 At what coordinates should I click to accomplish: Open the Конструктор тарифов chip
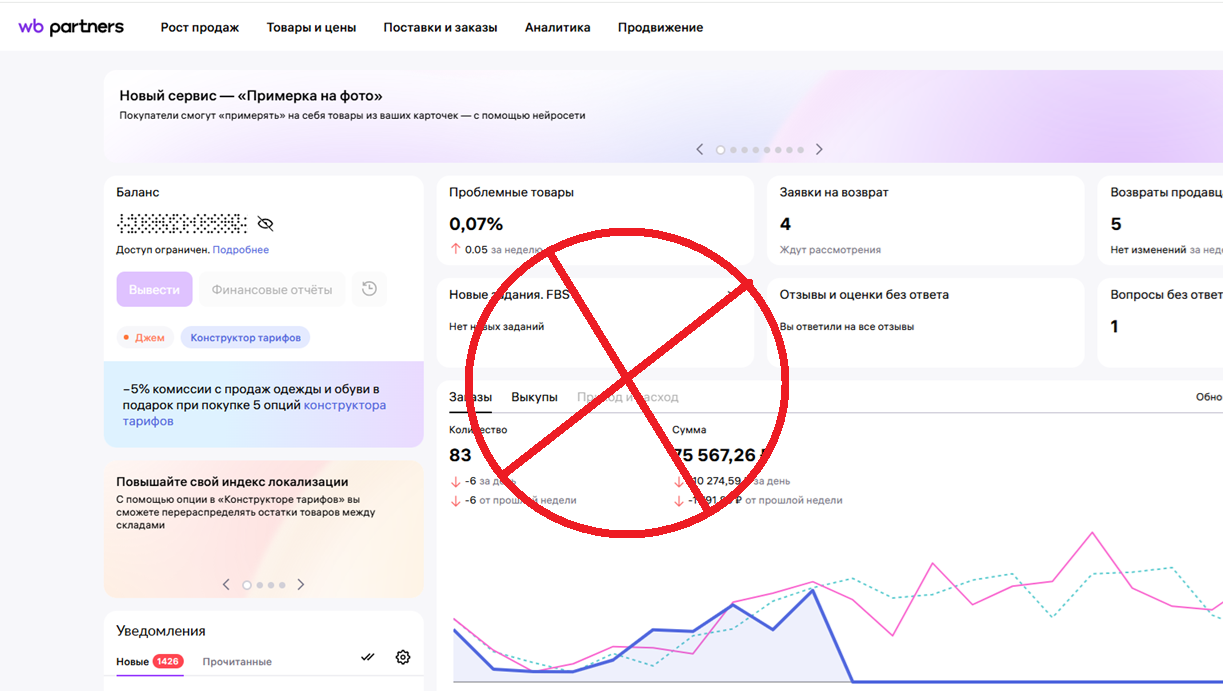tap(245, 337)
